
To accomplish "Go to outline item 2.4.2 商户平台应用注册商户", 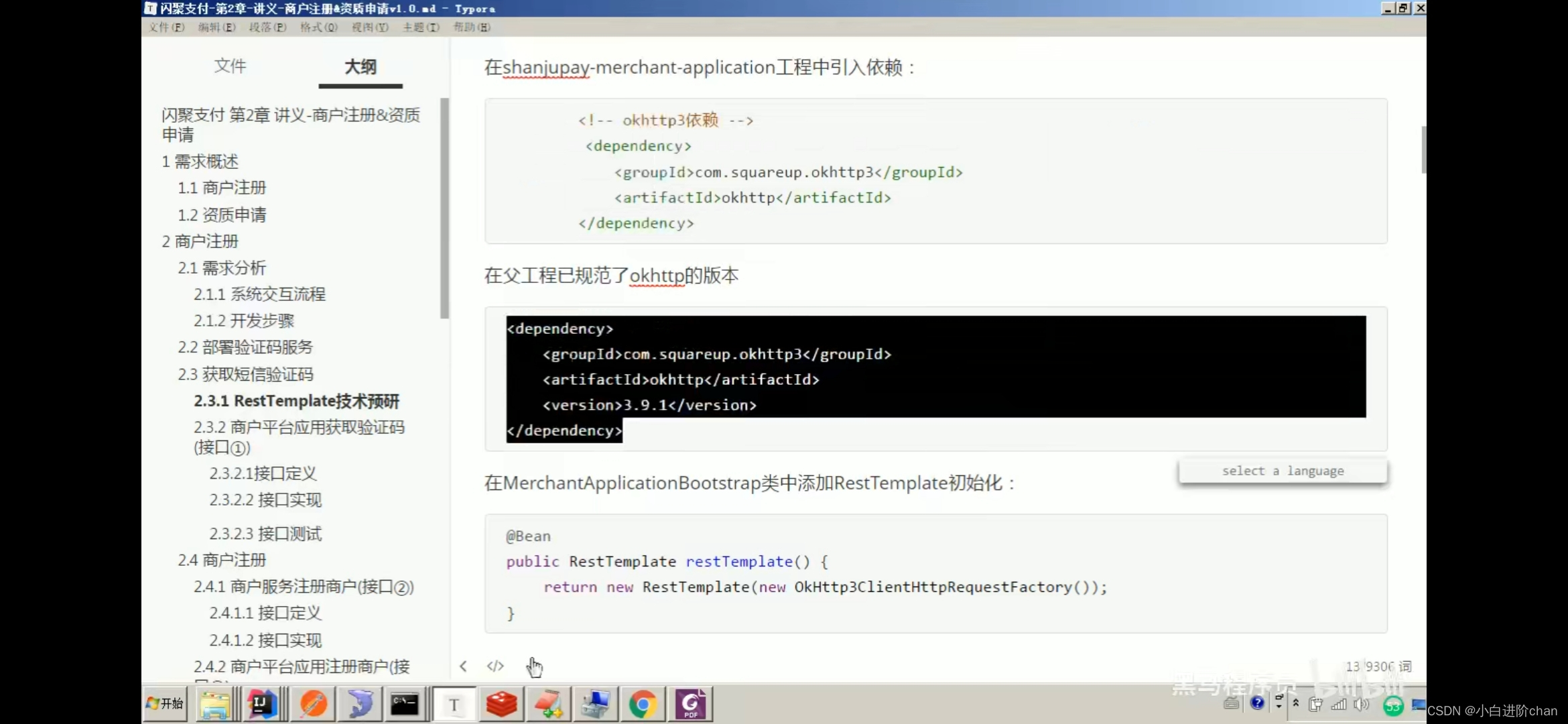I will point(302,666).
